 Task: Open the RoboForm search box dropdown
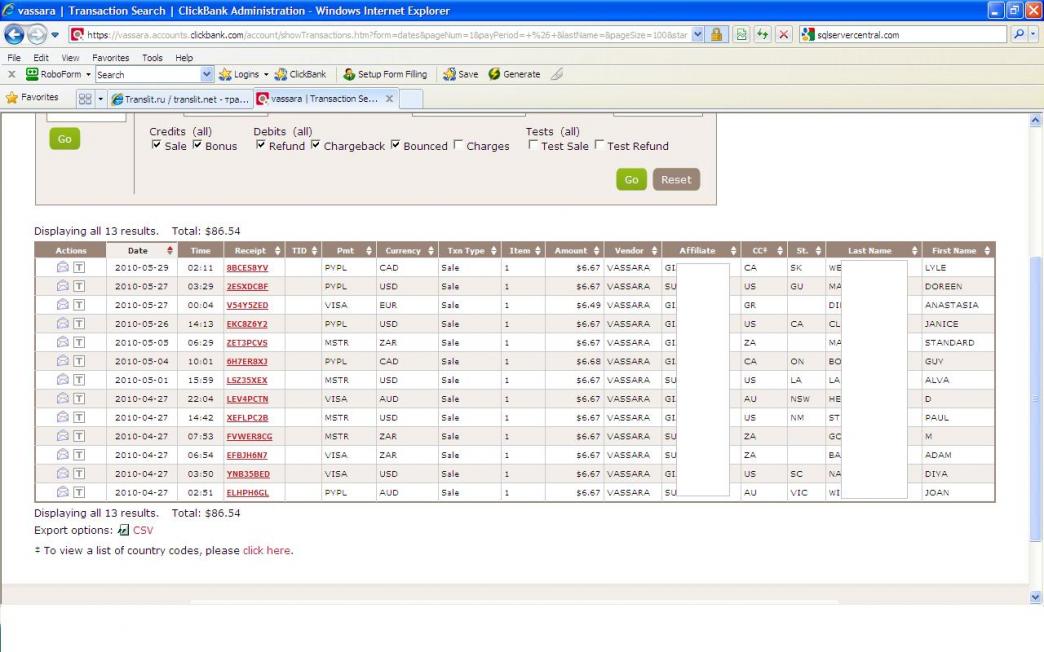208,74
